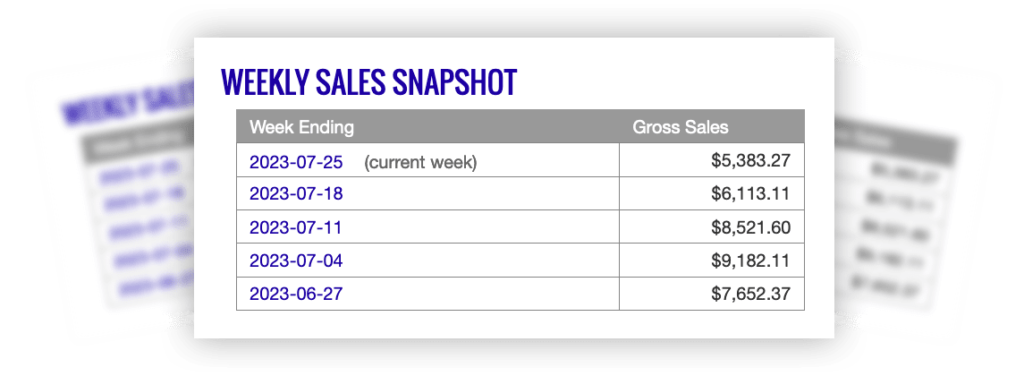This screenshot has width=1024, height=376.
Task: Click the blurred heading on the left card
Action: [x=128, y=103]
